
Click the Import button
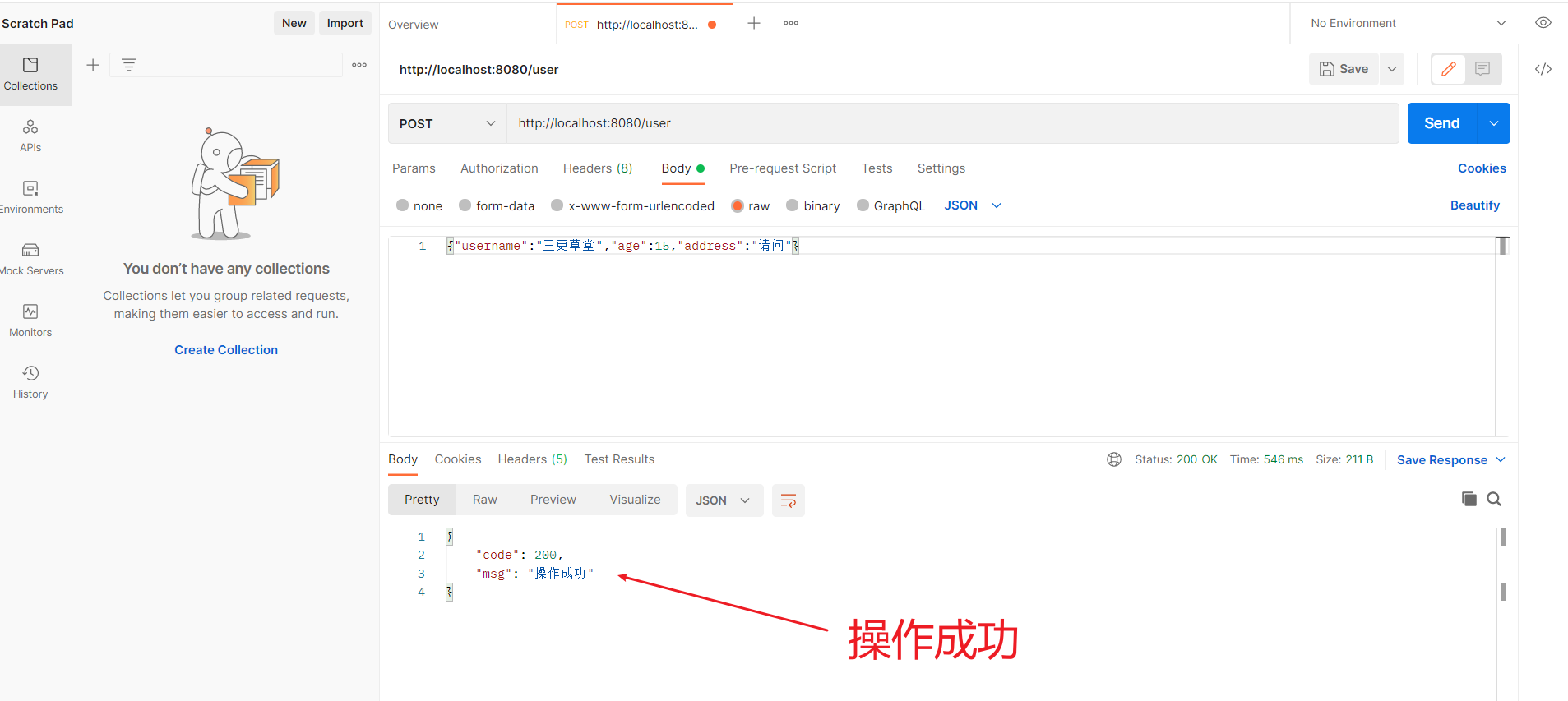pyautogui.click(x=345, y=23)
